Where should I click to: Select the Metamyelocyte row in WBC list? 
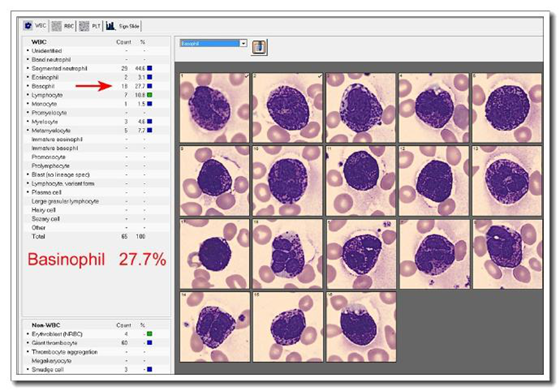pyautogui.click(x=96, y=130)
